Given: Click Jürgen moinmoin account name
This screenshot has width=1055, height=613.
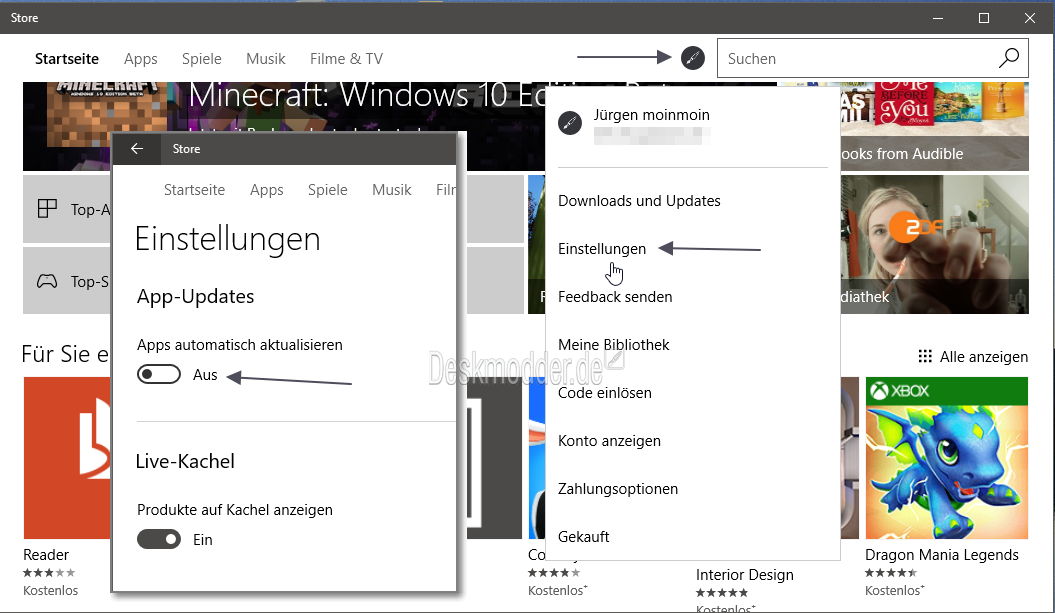Looking at the screenshot, I should [x=651, y=114].
